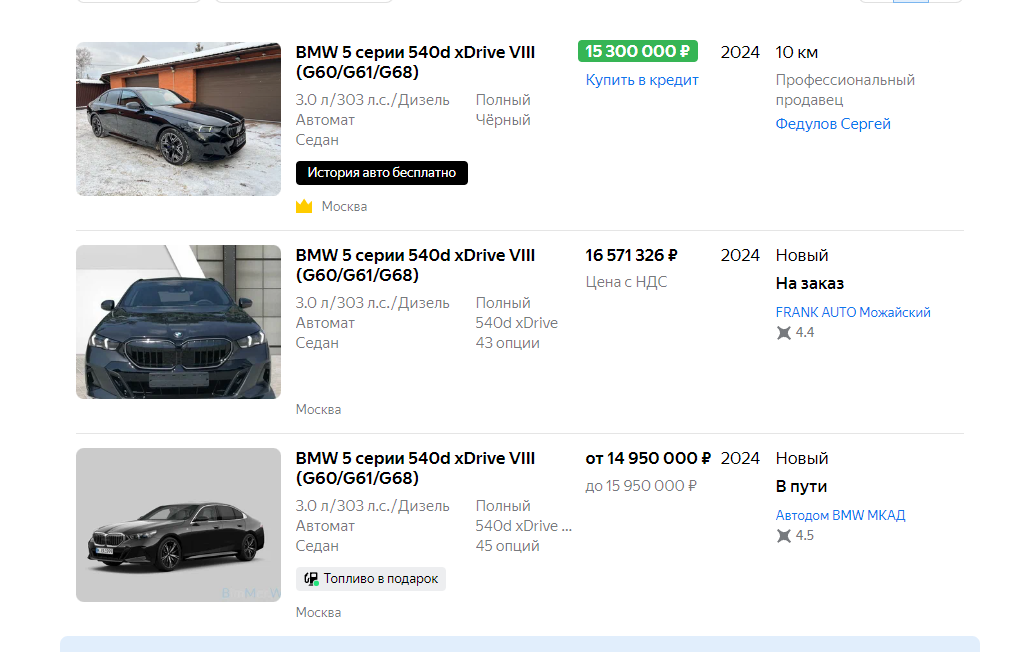Click the от 14 950 000 ₽ price
This screenshot has height=652, width=1023.
point(647,459)
